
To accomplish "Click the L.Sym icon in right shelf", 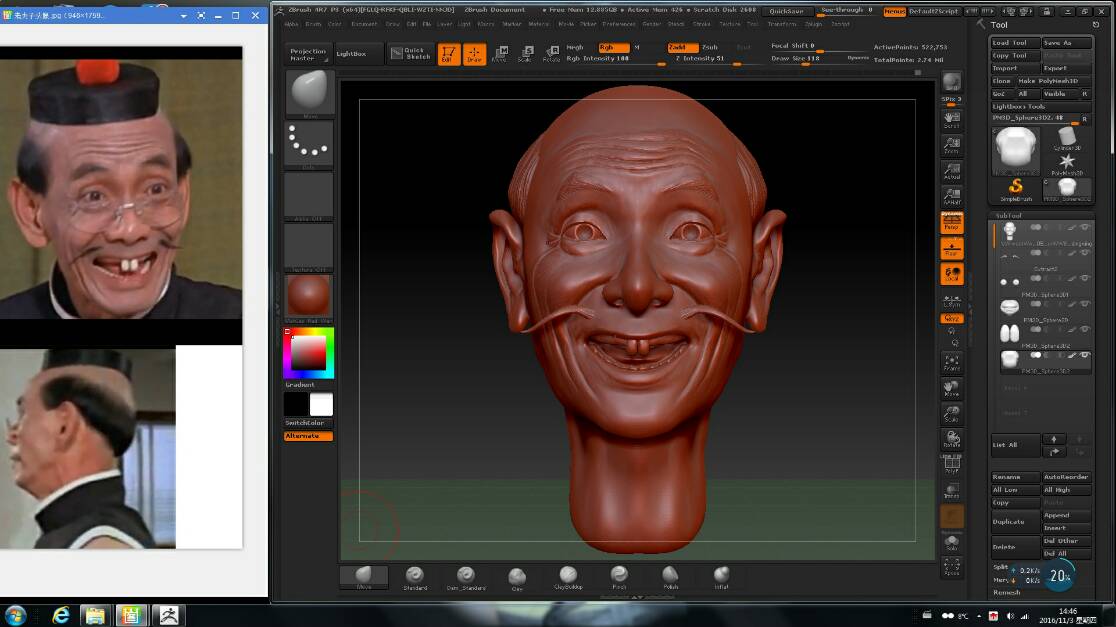I will pyautogui.click(x=952, y=300).
